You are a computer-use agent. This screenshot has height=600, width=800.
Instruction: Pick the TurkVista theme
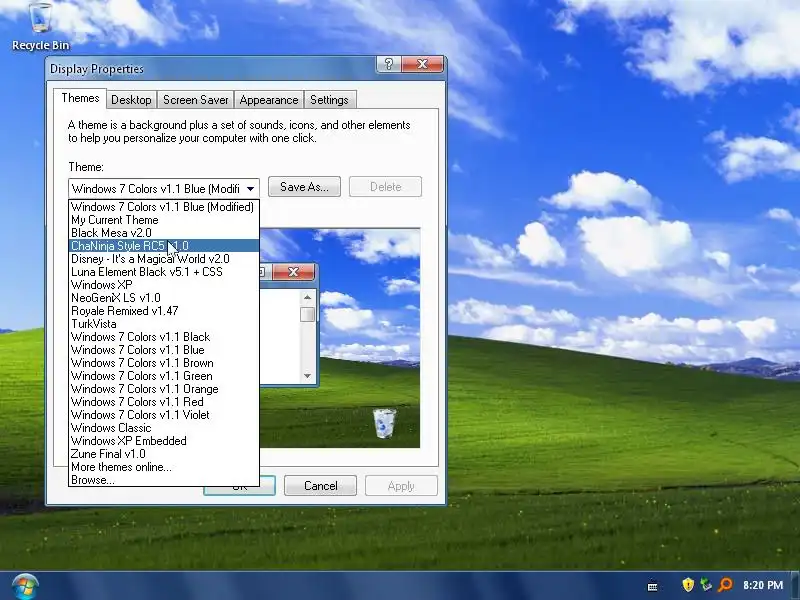(164, 324)
